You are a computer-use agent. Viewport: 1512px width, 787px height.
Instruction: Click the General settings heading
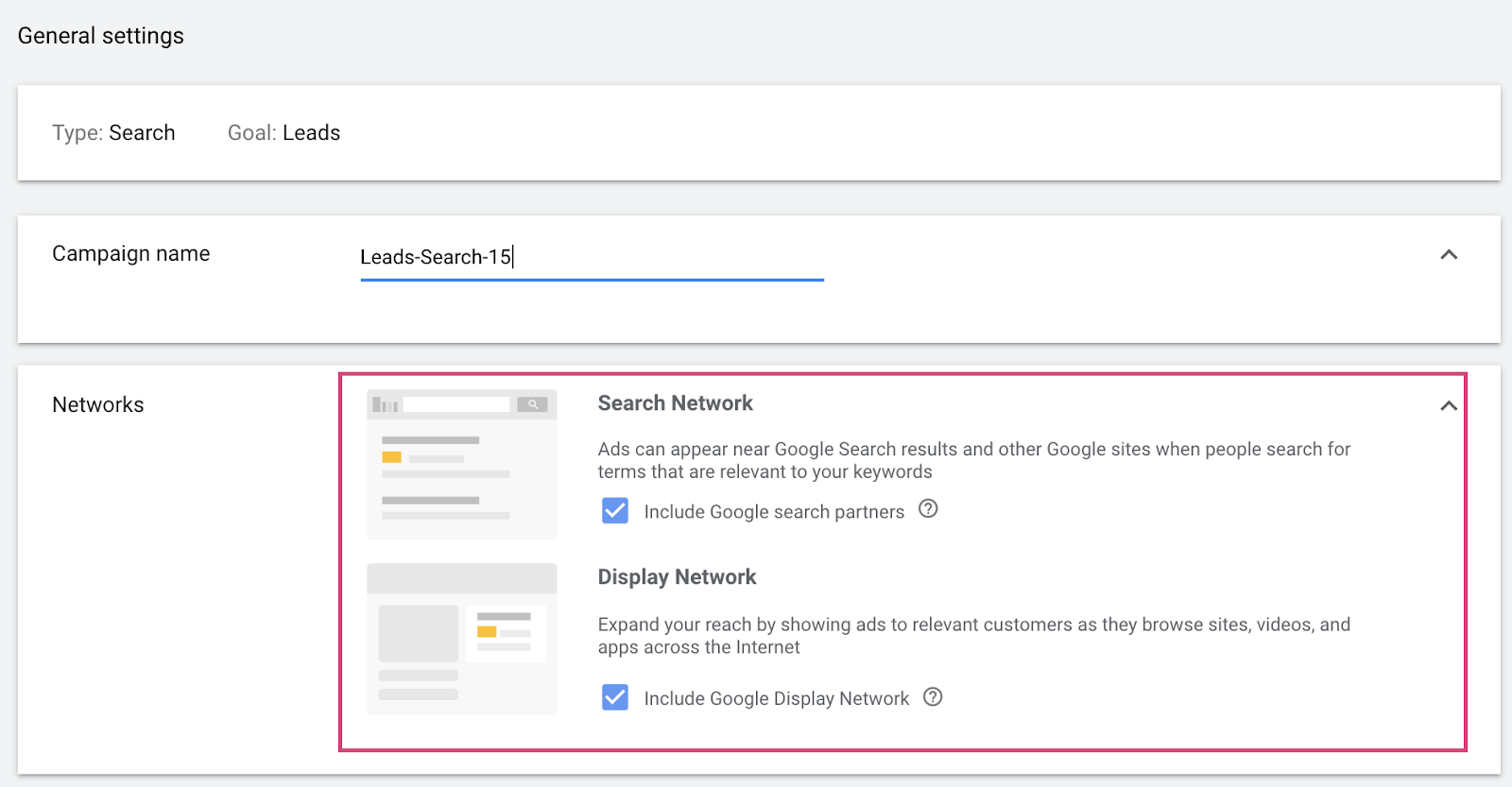pos(101,36)
